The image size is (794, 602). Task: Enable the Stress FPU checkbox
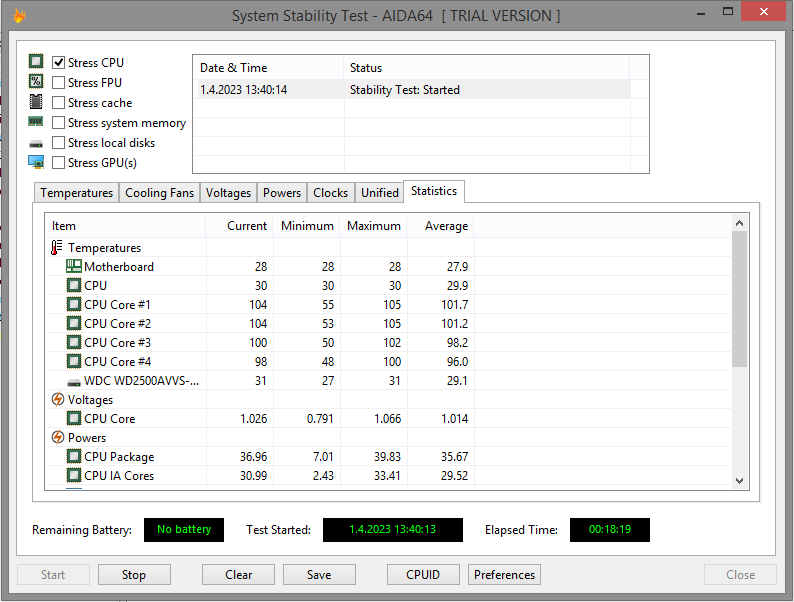tap(59, 83)
